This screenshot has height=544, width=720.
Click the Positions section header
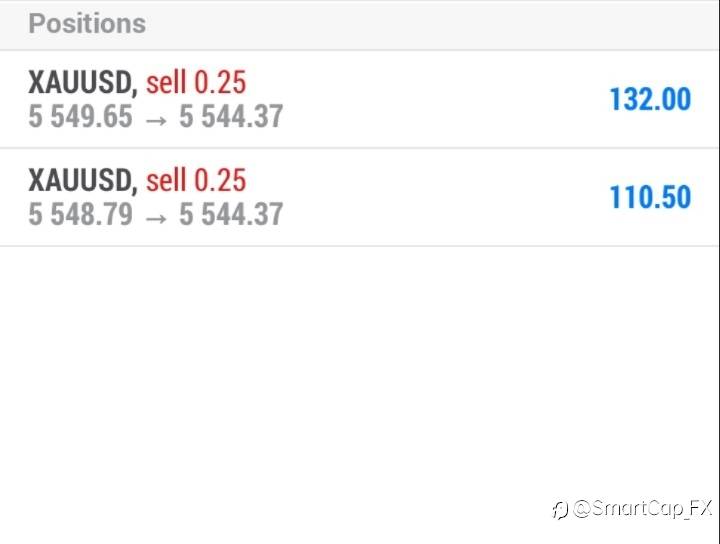pos(87,24)
